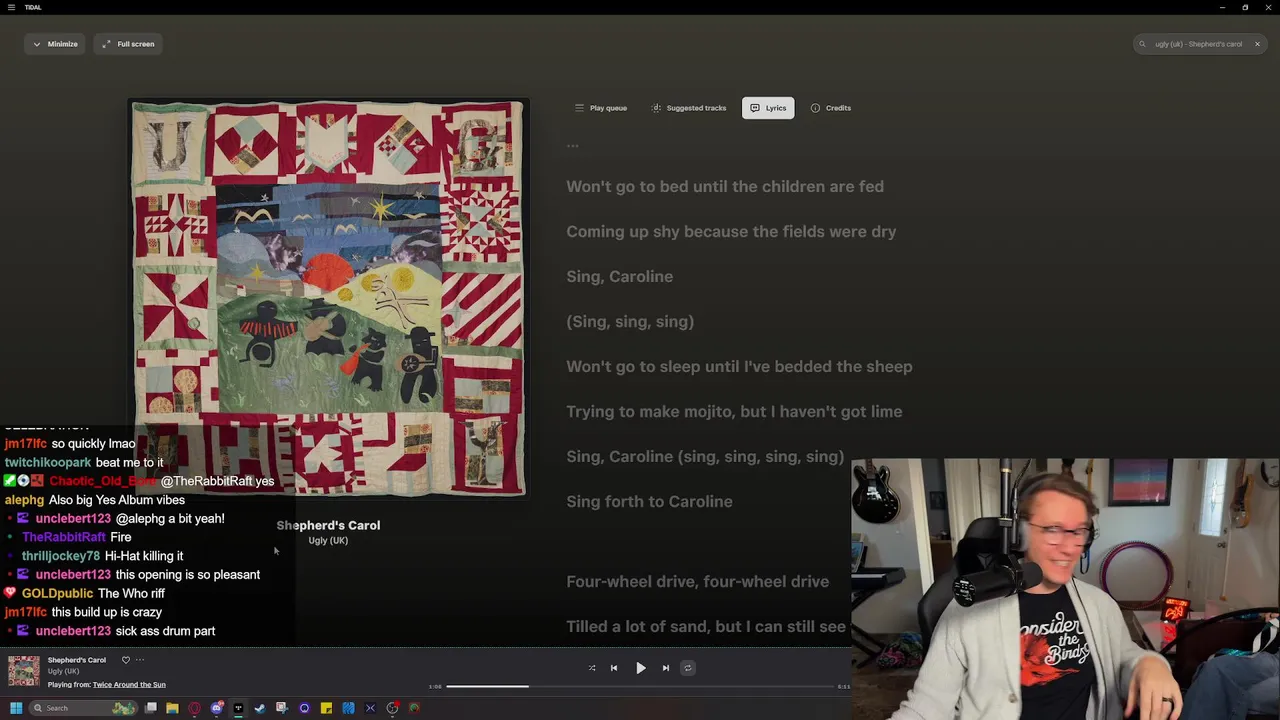
Task: Open Steam from the taskbar
Action: 260,708
